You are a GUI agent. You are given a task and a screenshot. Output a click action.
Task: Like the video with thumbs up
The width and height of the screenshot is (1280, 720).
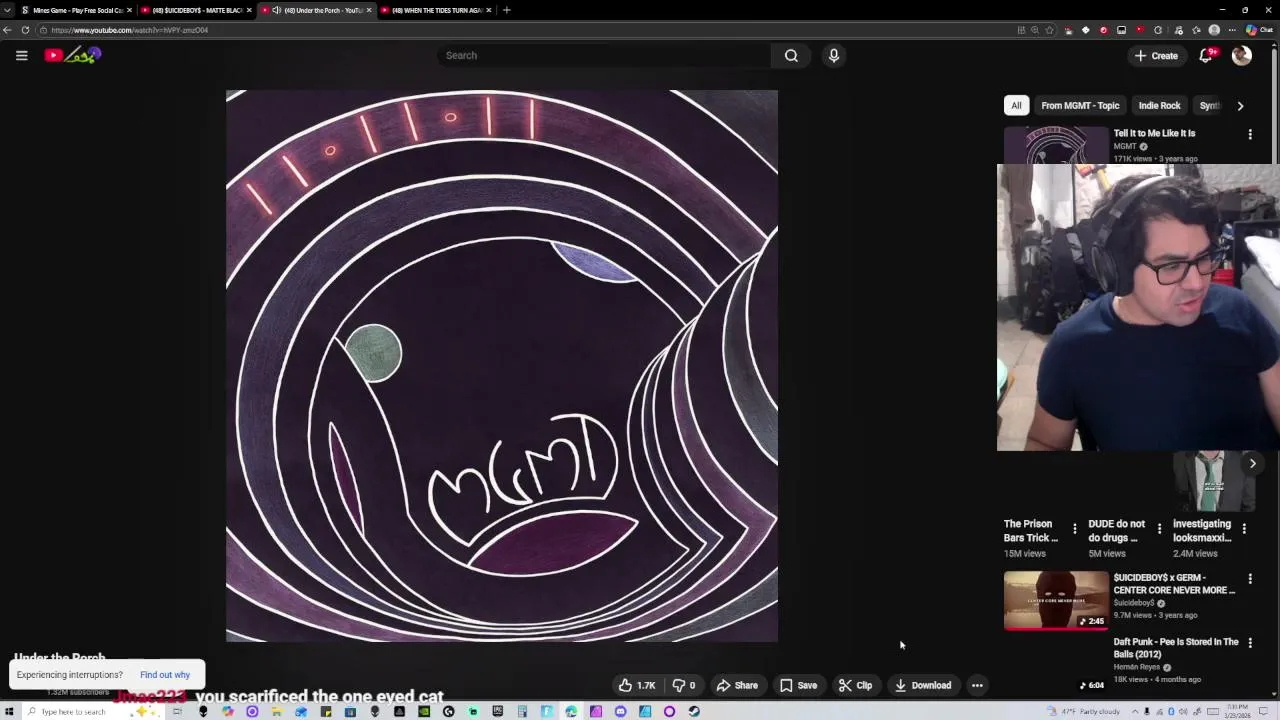point(637,685)
